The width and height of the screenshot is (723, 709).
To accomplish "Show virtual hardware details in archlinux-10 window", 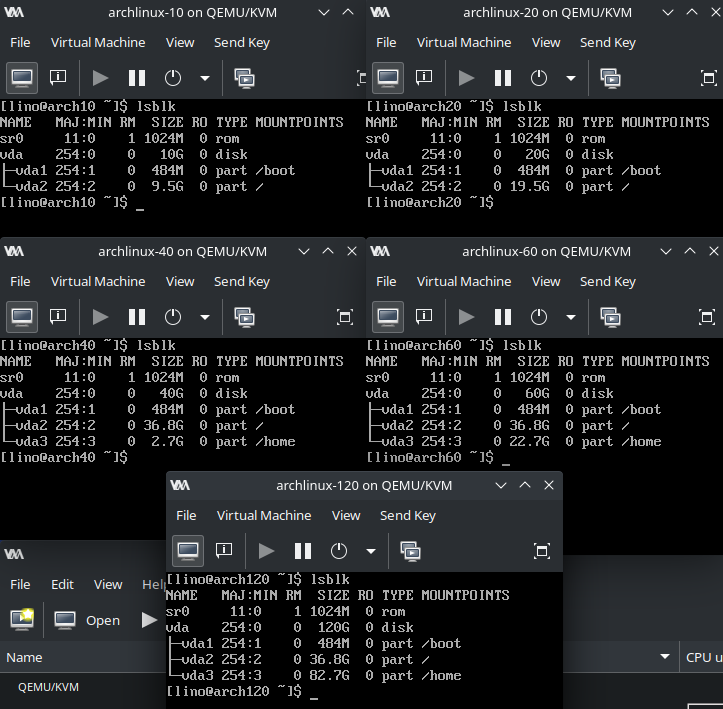I will click(58, 78).
